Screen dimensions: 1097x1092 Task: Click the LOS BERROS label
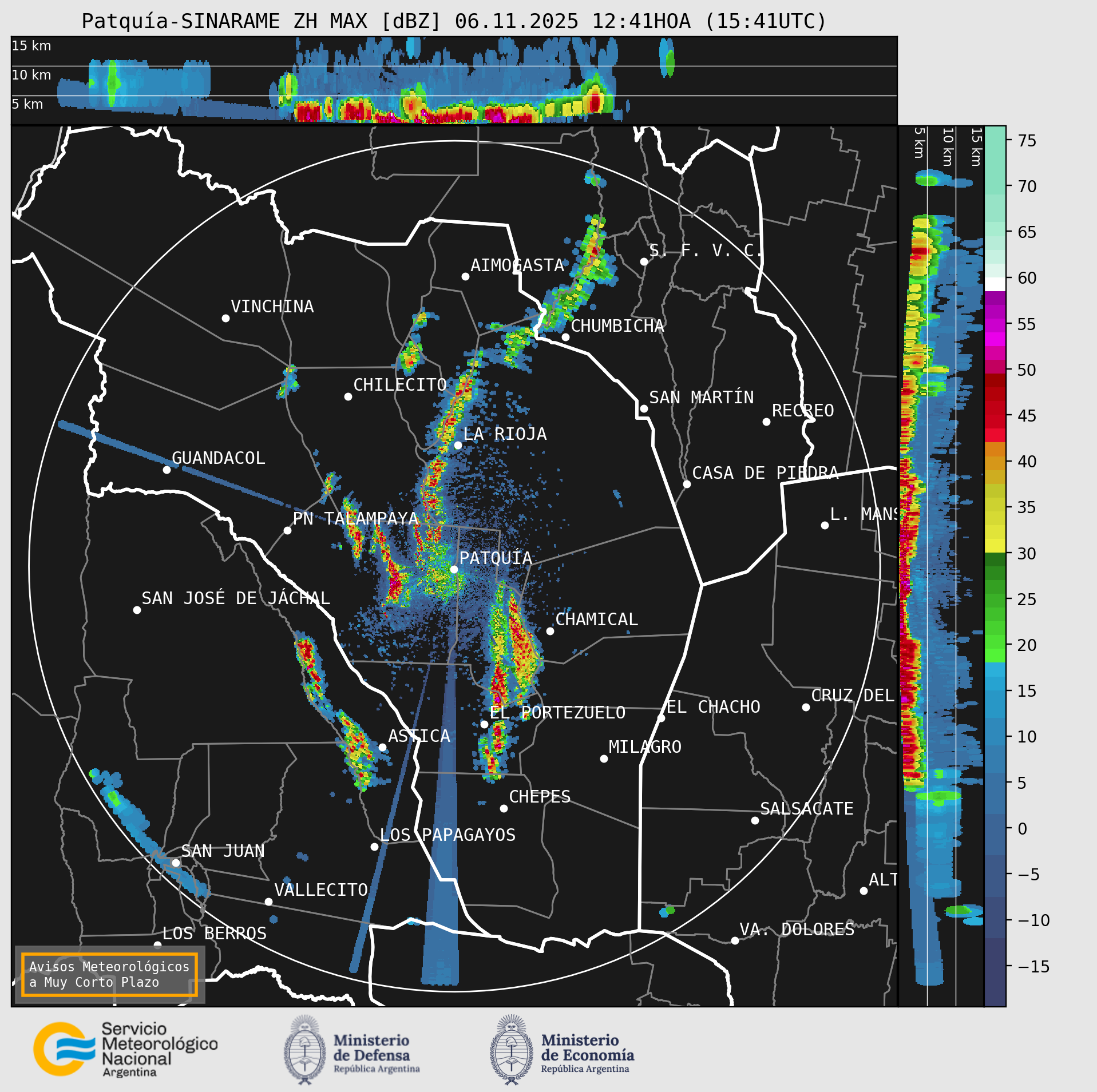pos(215,934)
